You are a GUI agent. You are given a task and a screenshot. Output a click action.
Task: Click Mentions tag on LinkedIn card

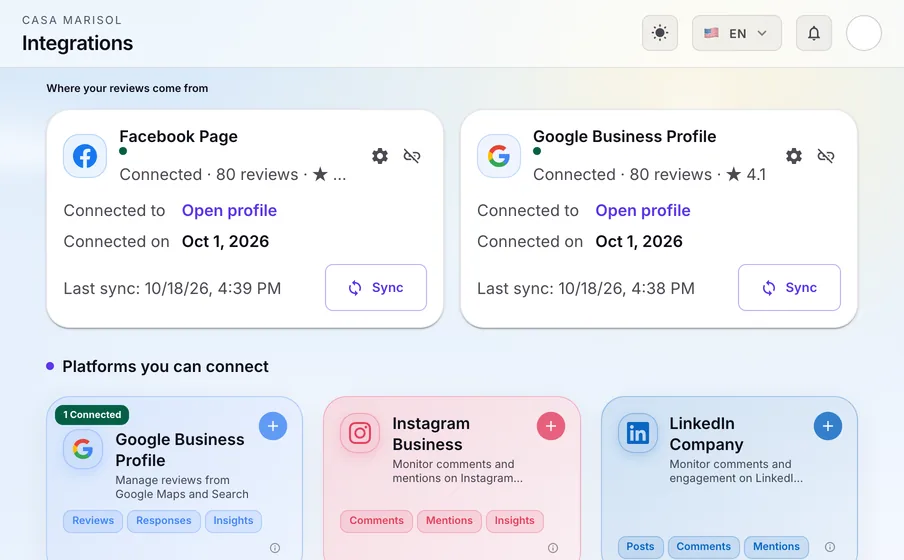[x=776, y=547]
